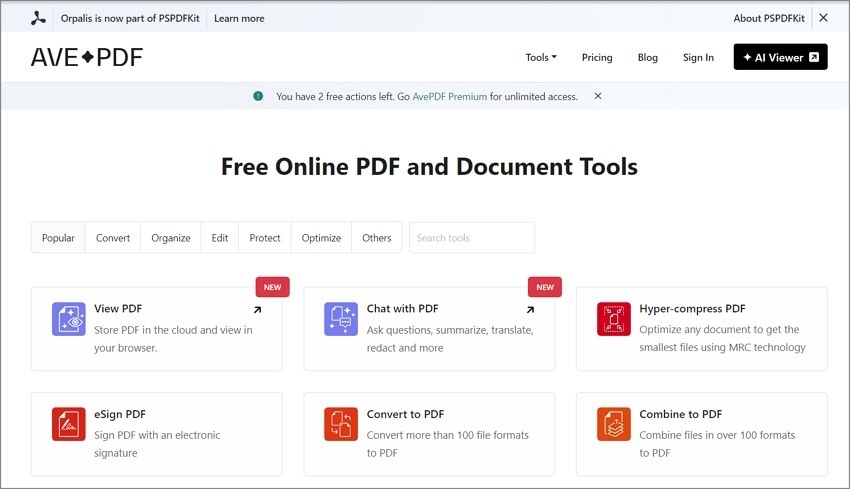The width and height of the screenshot is (850, 489).
Task: Click the eSign PDF title text
Action: coord(120,414)
